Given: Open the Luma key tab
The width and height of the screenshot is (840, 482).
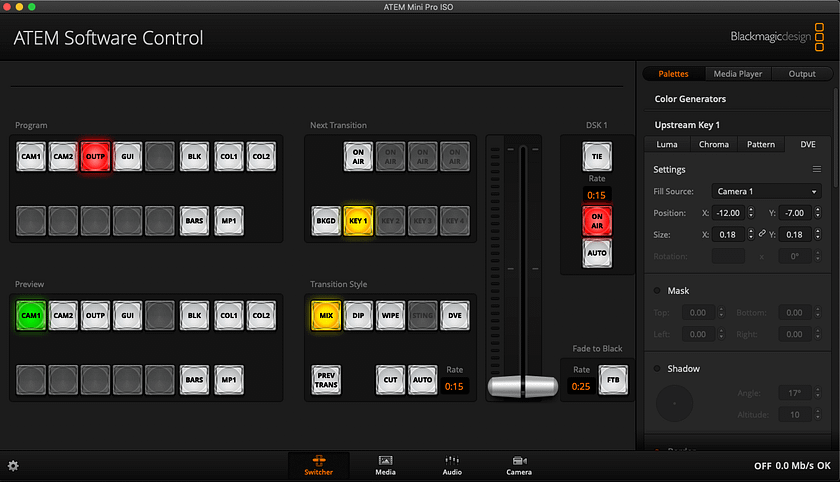Looking at the screenshot, I should [x=667, y=144].
